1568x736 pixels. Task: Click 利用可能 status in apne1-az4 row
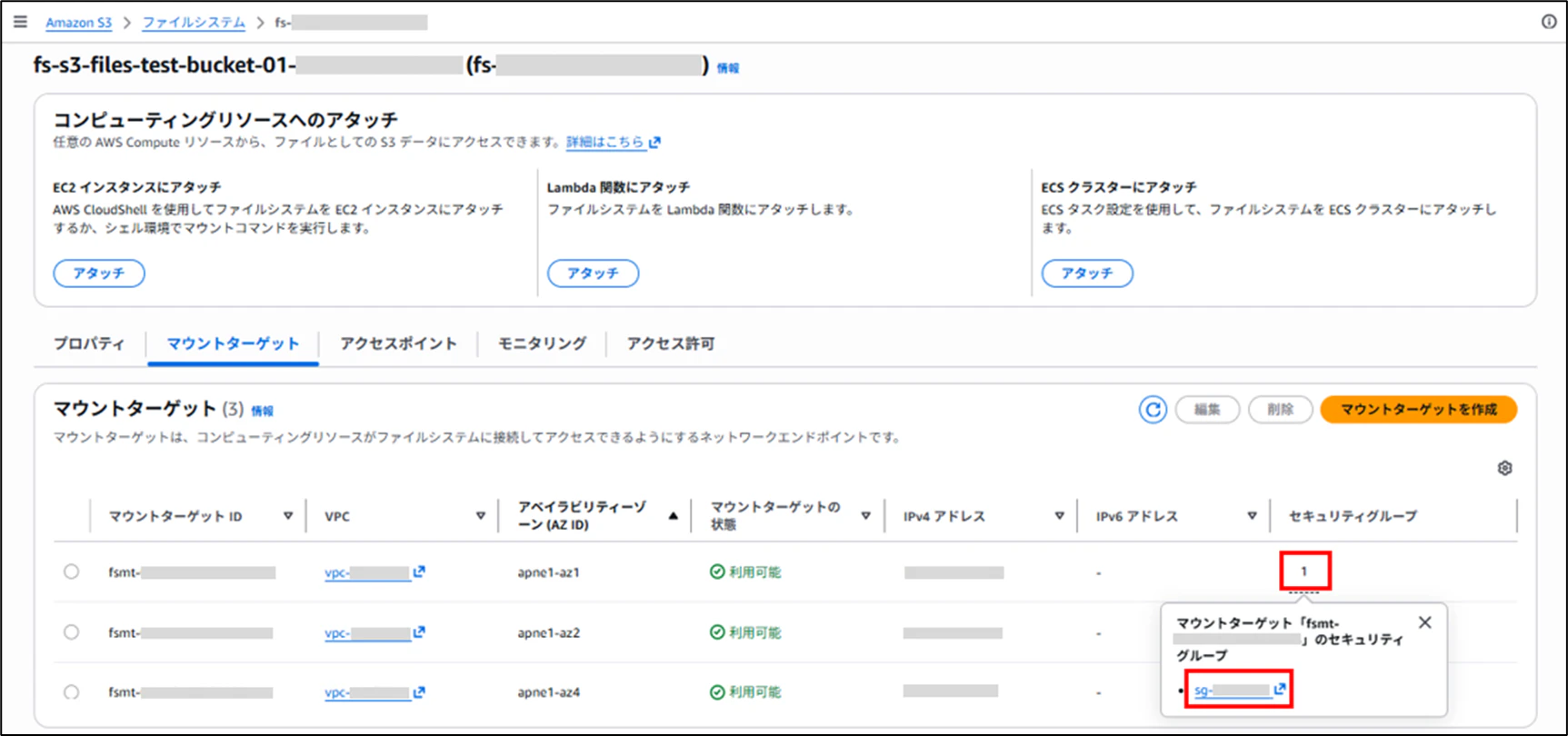[x=745, y=691]
